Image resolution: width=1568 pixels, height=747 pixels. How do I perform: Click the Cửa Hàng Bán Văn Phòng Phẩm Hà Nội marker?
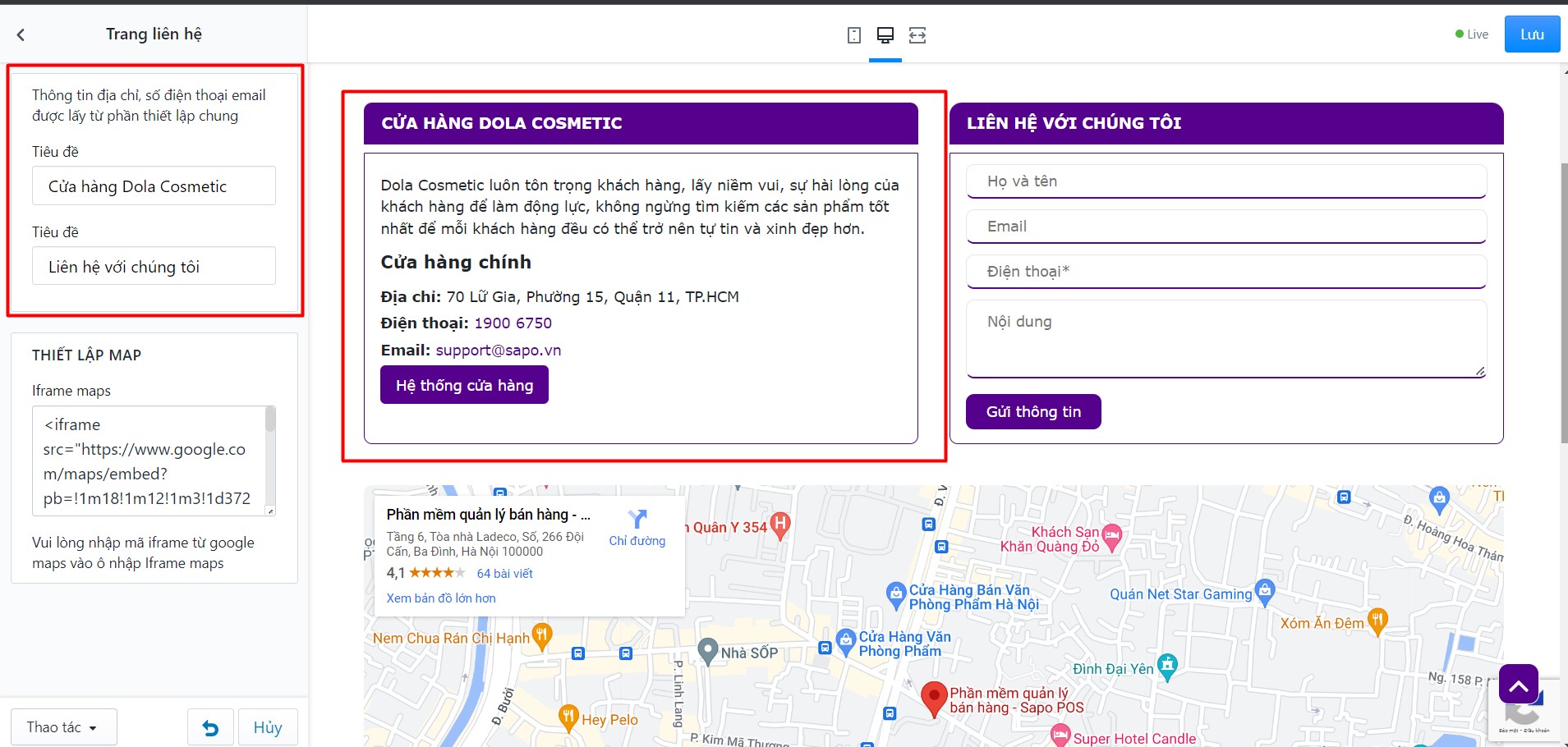[896, 595]
